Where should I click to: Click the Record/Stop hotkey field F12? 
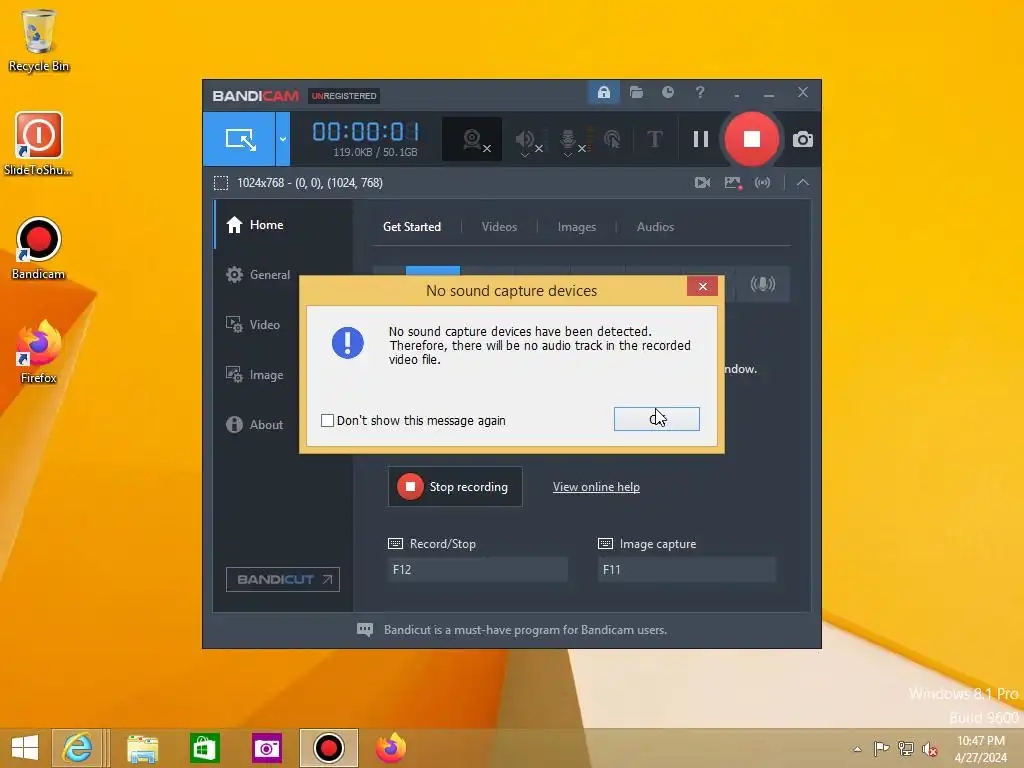(x=477, y=569)
